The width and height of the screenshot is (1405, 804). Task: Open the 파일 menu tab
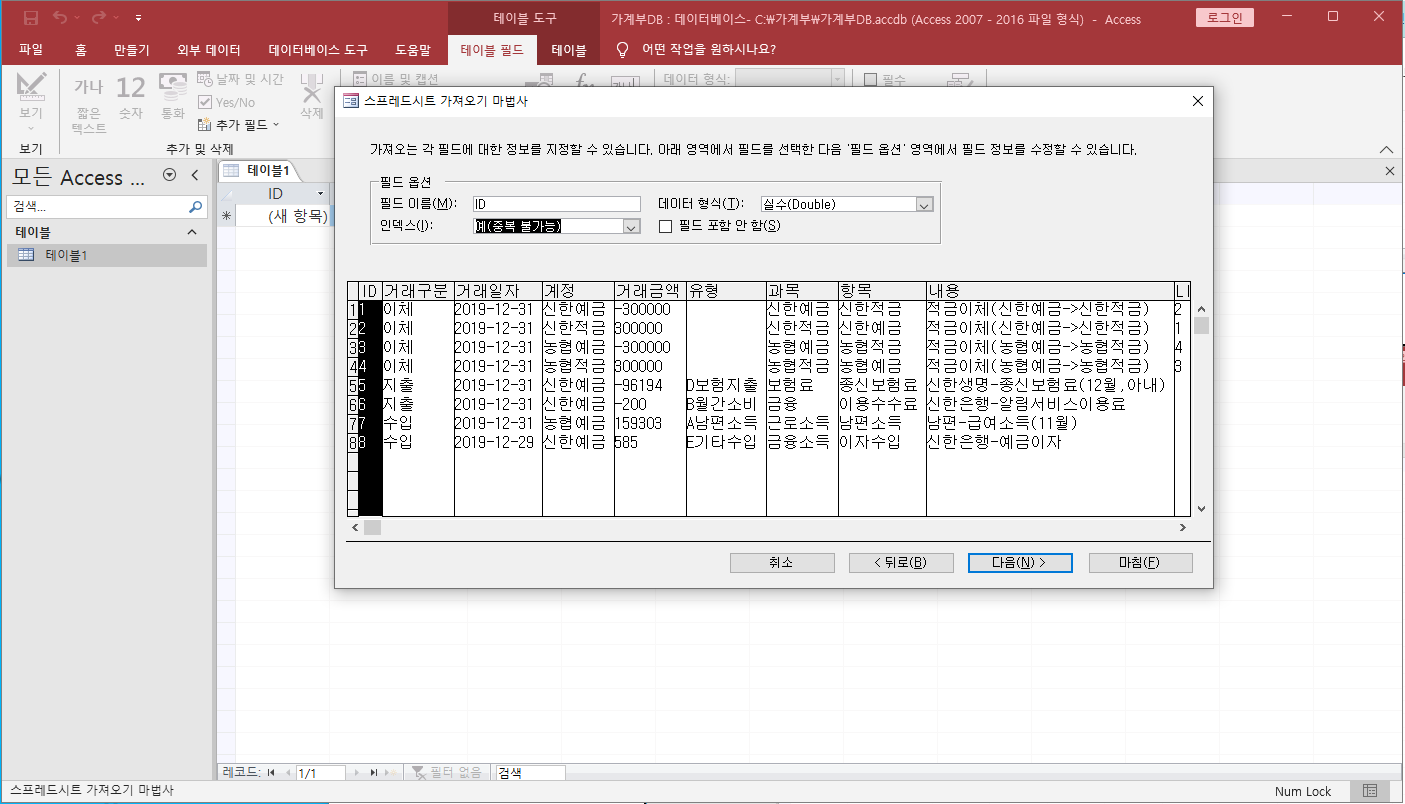point(30,50)
